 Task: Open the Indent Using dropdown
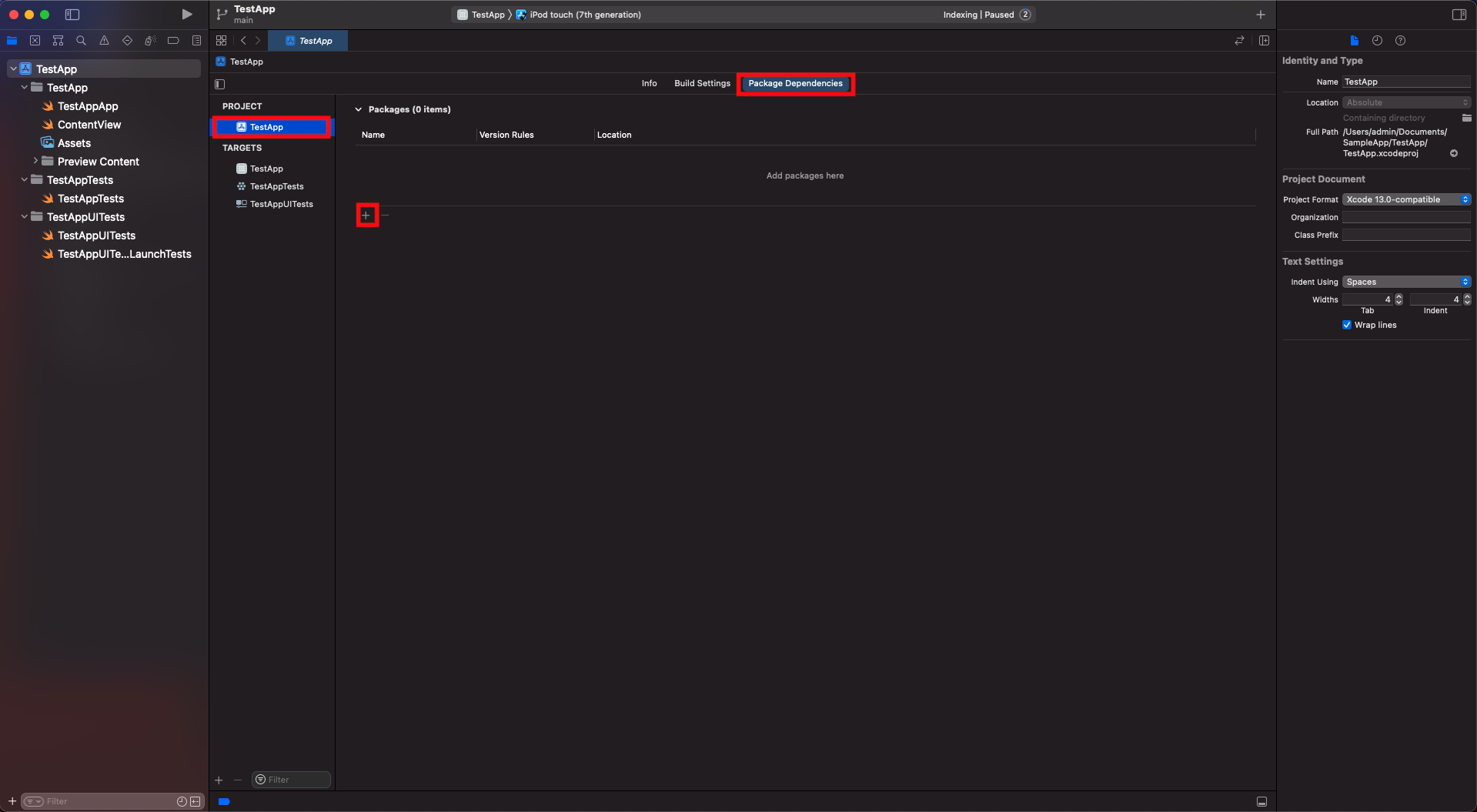point(1407,282)
